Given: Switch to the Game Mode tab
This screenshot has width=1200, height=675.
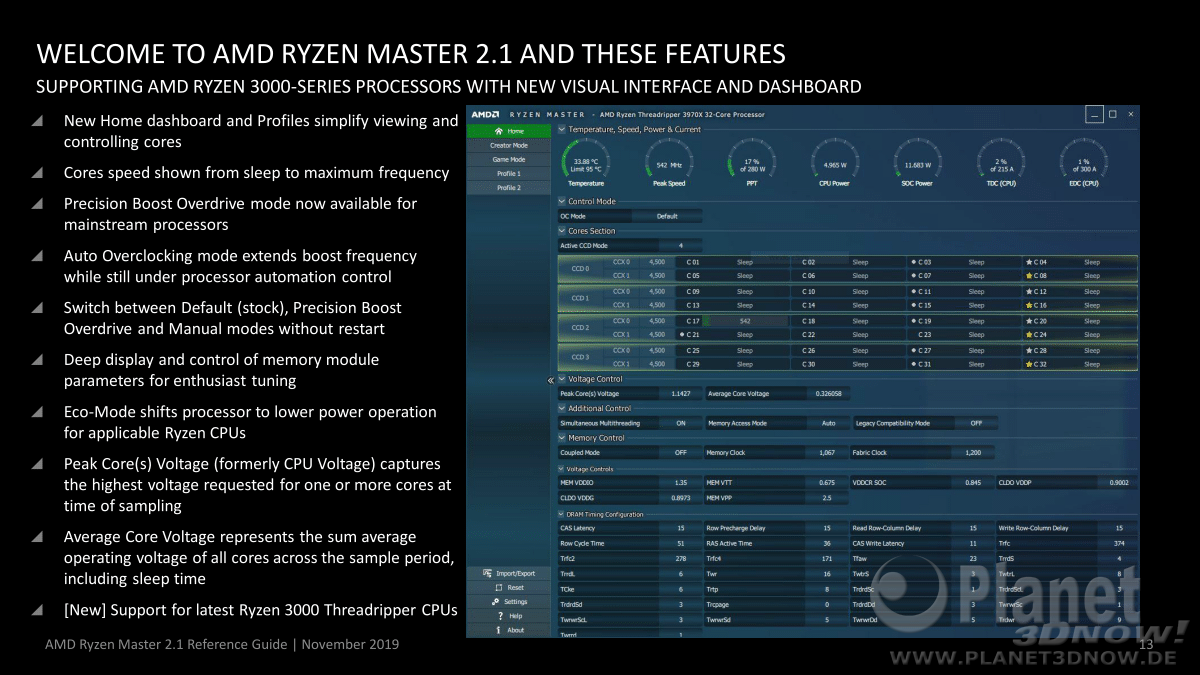Looking at the screenshot, I should click(509, 159).
